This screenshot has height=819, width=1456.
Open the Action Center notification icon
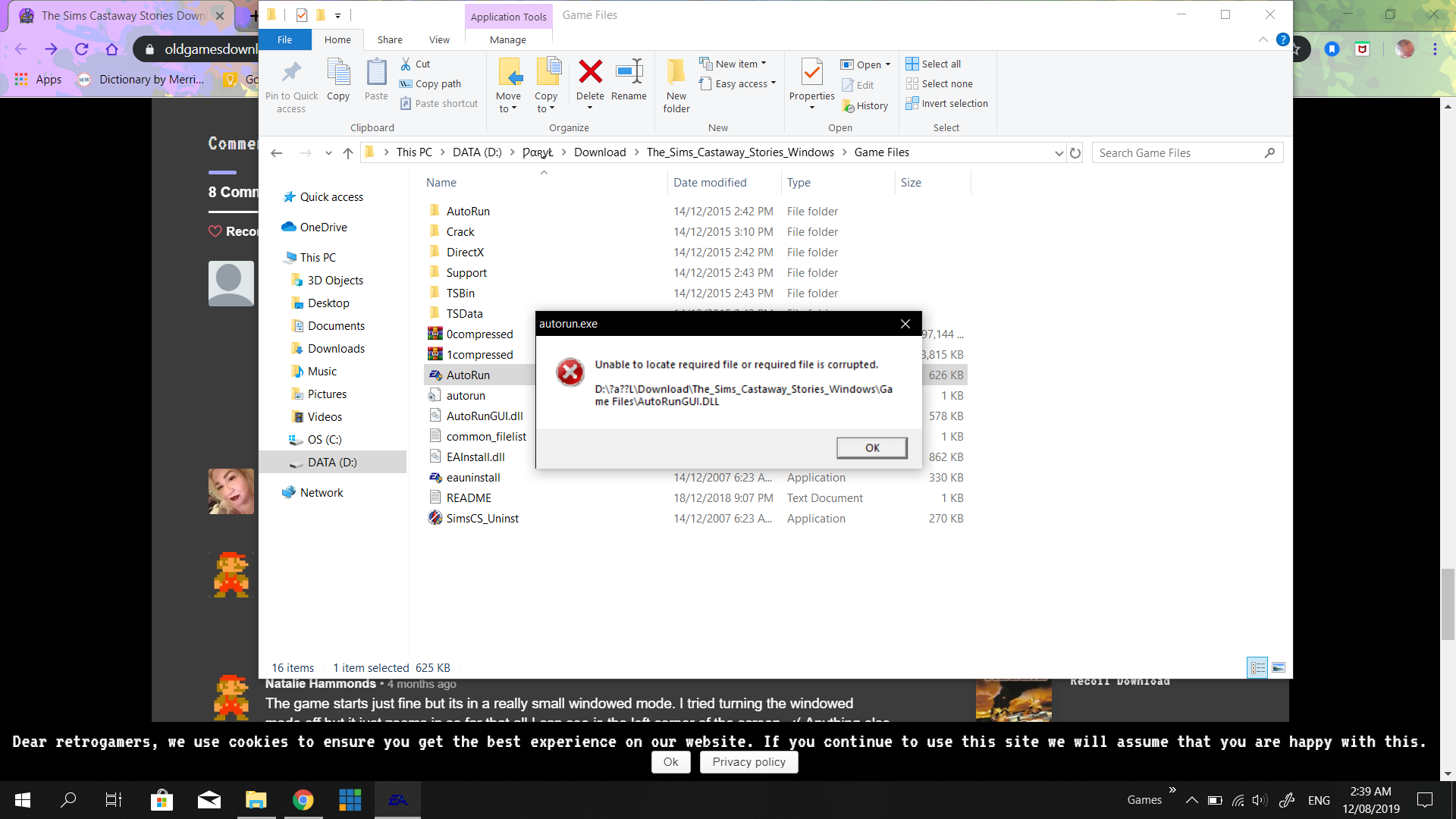point(1425,800)
